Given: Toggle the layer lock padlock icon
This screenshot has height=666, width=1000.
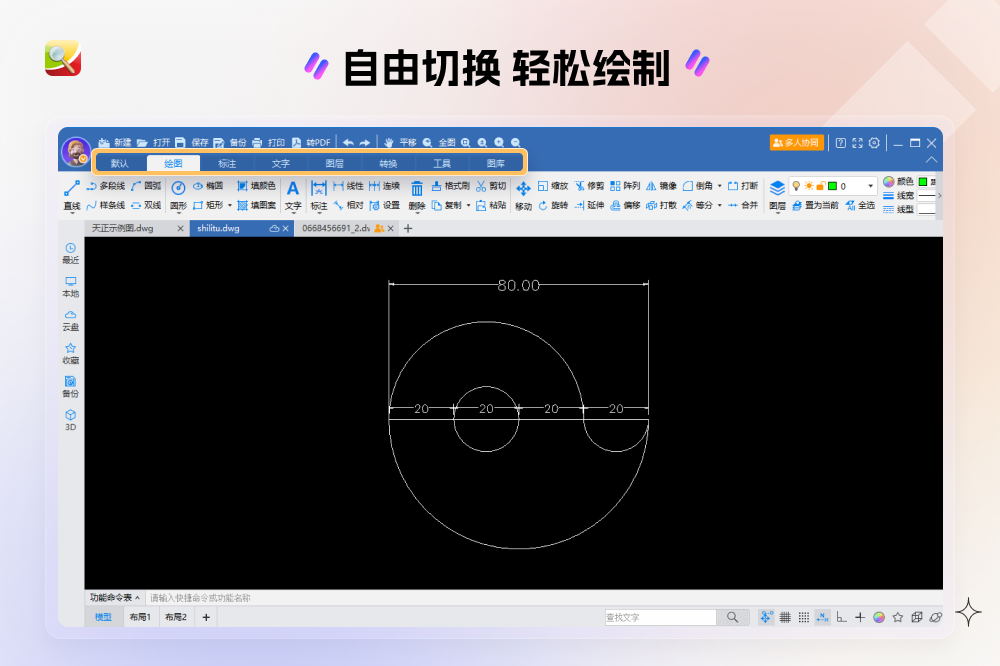Looking at the screenshot, I should (822, 184).
